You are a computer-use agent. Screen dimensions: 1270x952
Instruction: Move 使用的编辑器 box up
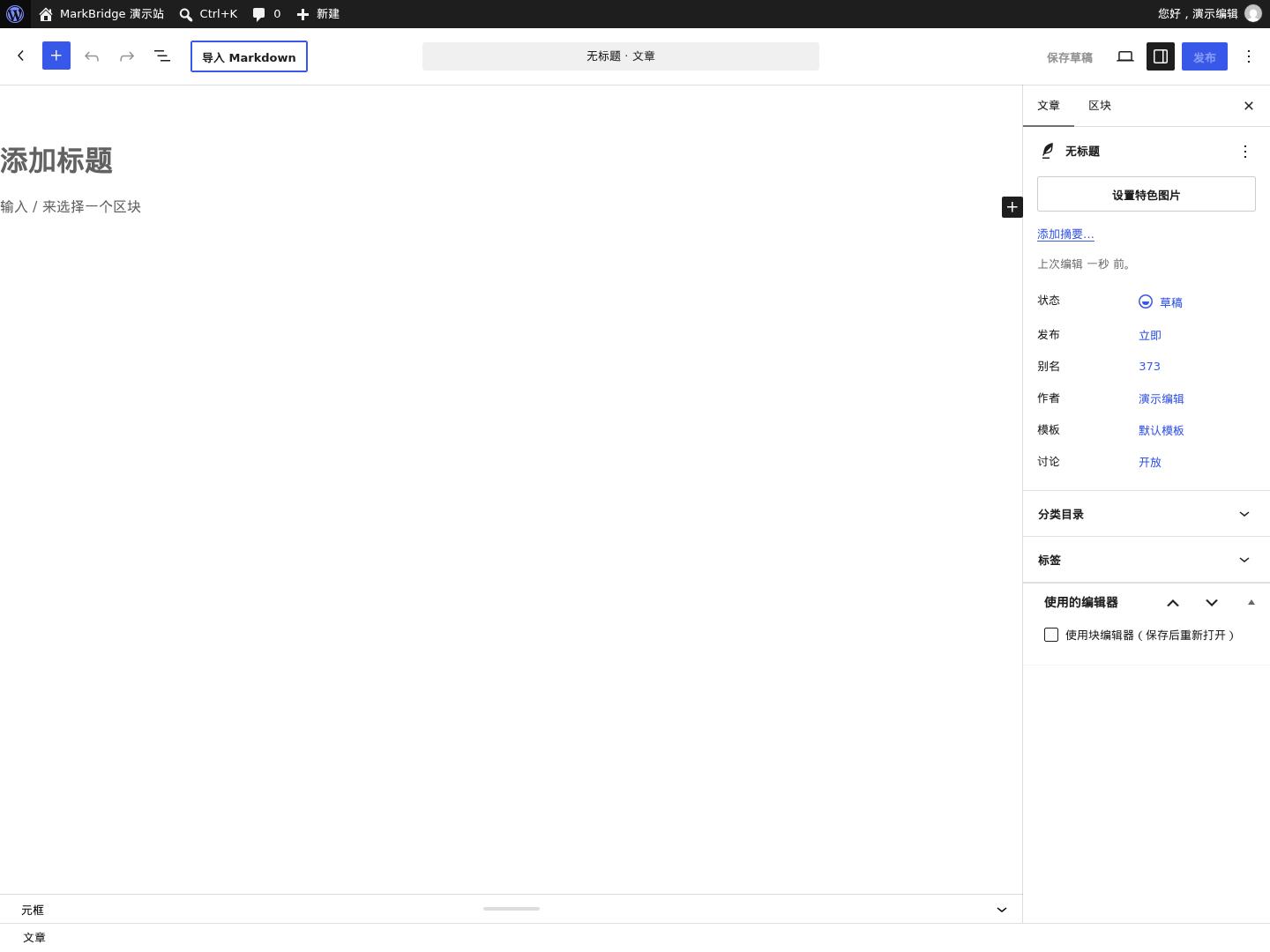coord(1173,603)
